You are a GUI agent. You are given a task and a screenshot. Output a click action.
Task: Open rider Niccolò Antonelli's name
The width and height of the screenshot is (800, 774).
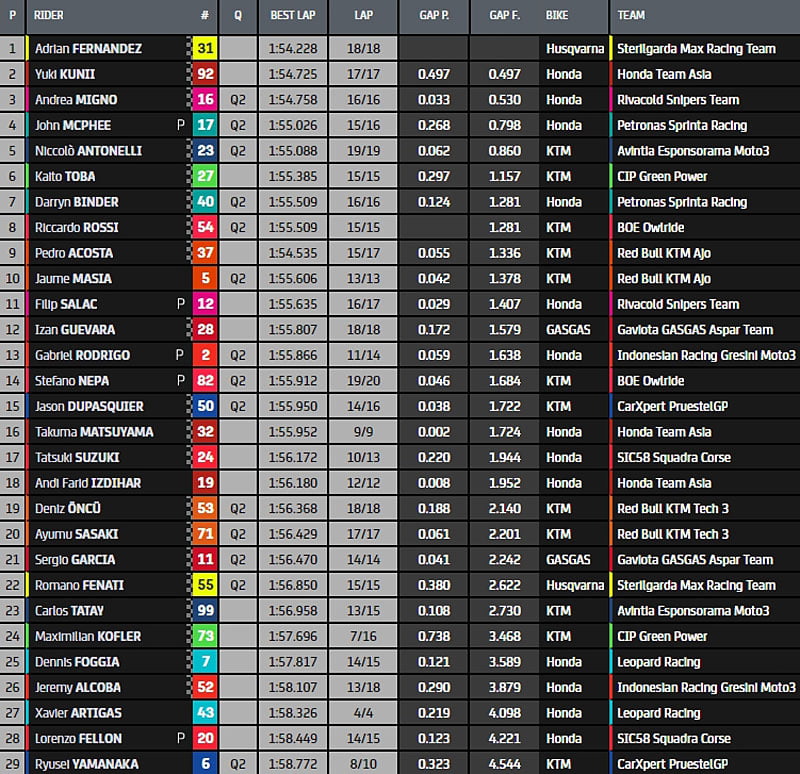(88, 151)
